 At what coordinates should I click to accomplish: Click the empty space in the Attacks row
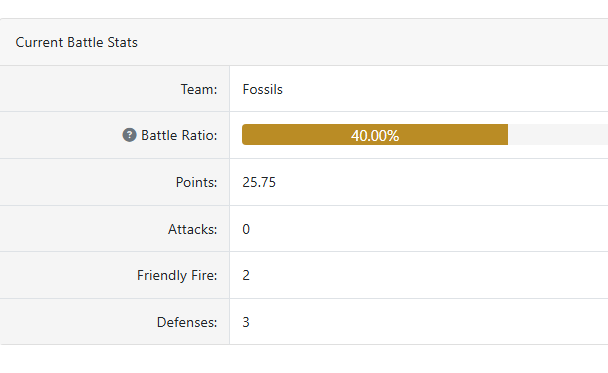click(429, 229)
